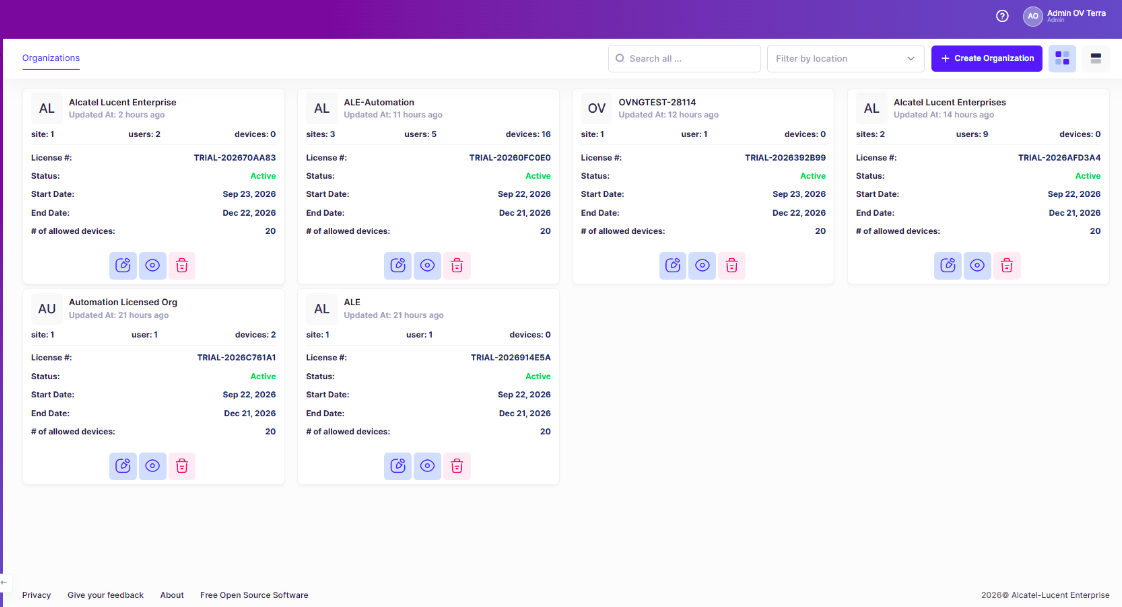Delete the OVNGTEST-28114 organization

click(731, 266)
